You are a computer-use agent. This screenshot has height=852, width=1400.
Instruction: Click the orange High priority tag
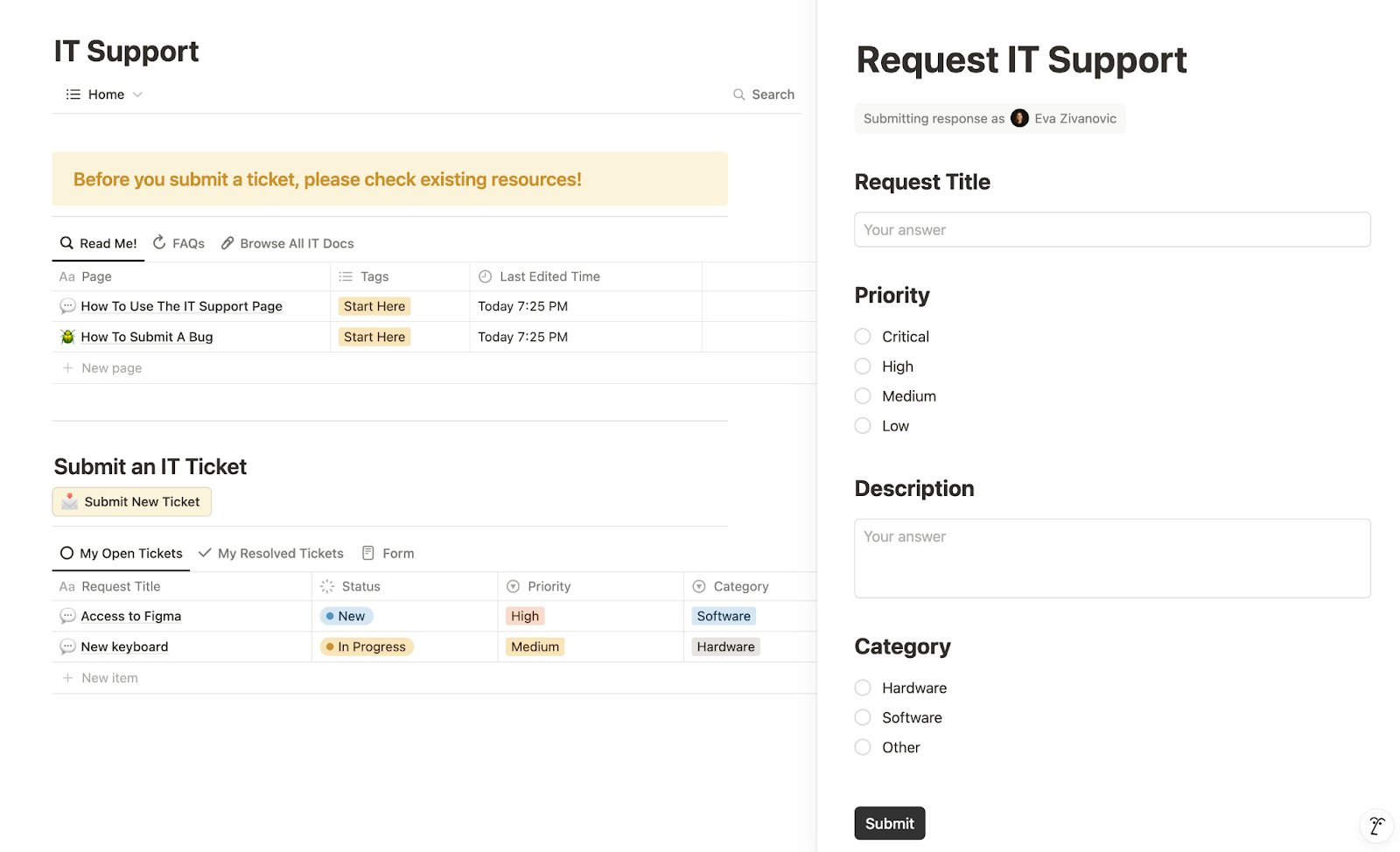(x=525, y=616)
